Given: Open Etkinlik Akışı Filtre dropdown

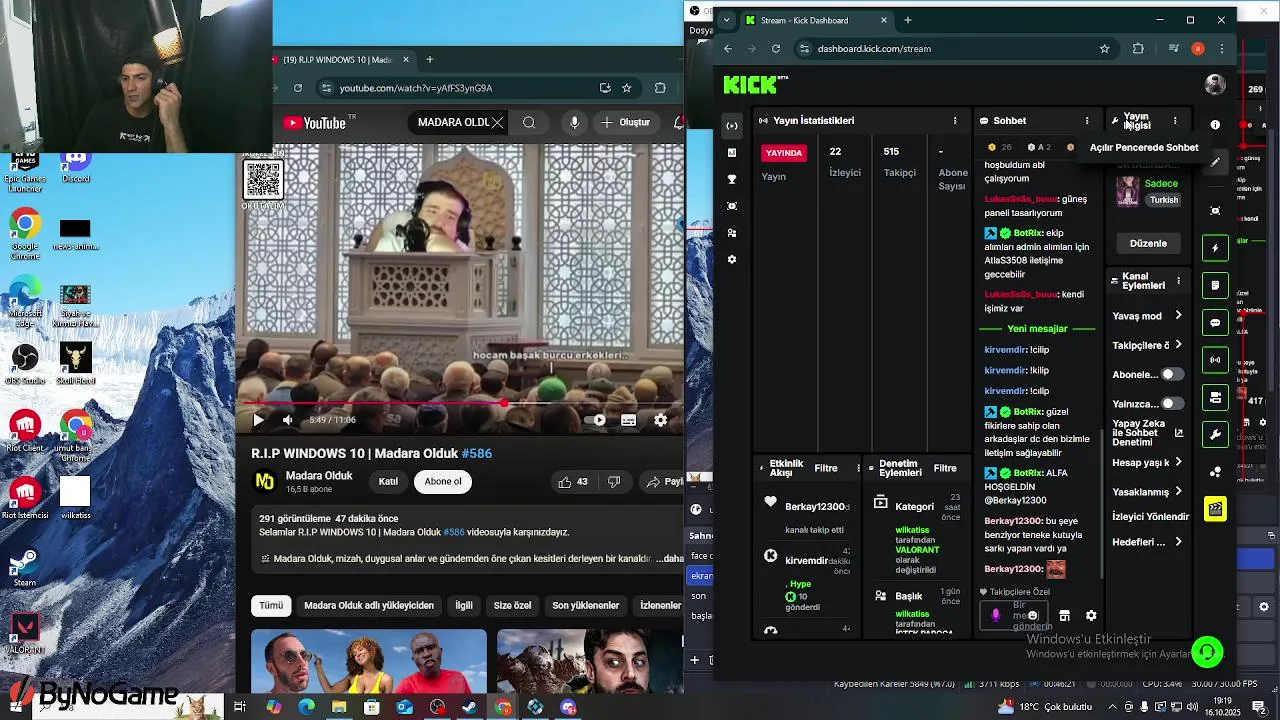Looking at the screenshot, I should coord(826,468).
